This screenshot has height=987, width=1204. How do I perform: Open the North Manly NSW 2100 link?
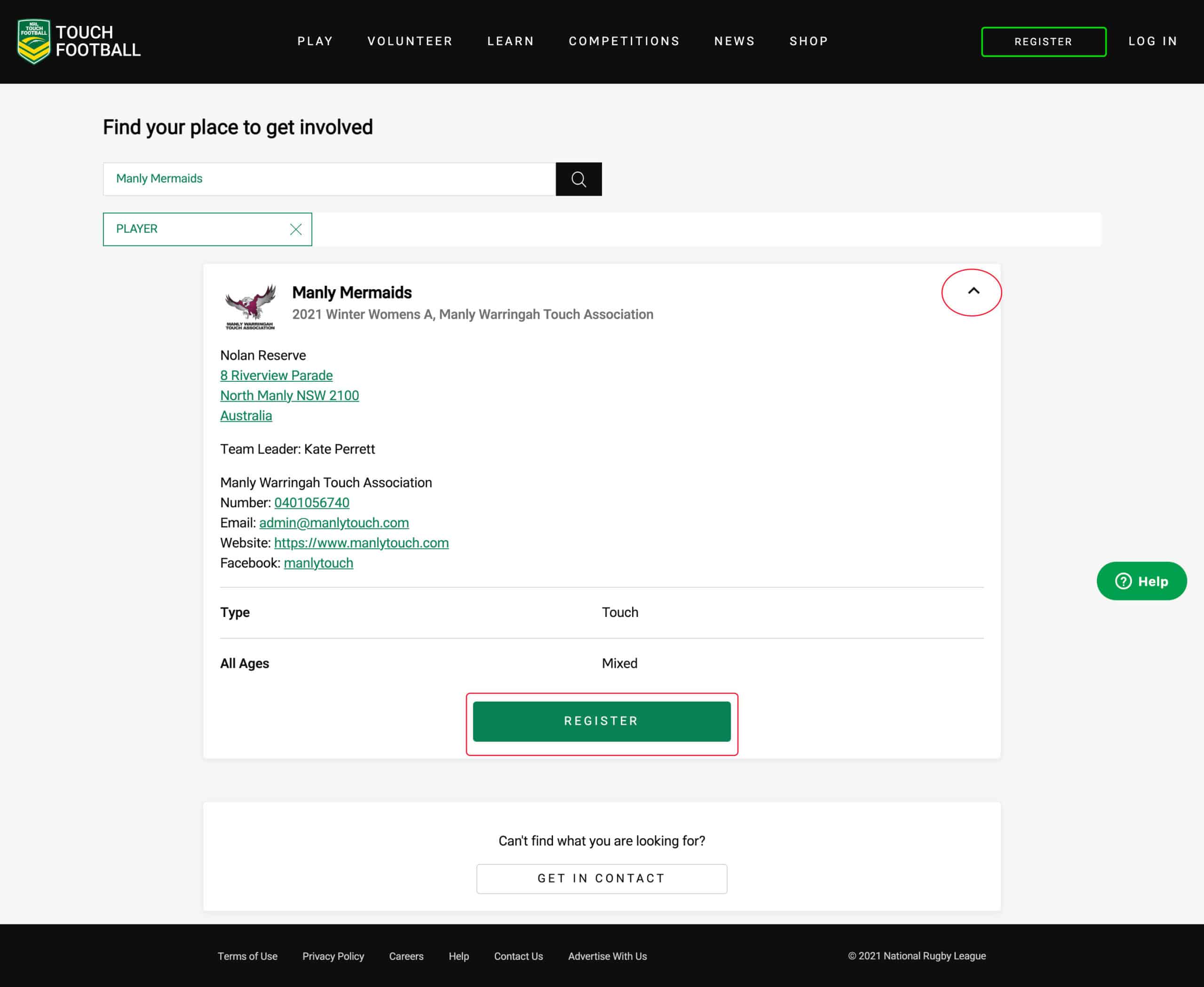[x=290, y=396]
